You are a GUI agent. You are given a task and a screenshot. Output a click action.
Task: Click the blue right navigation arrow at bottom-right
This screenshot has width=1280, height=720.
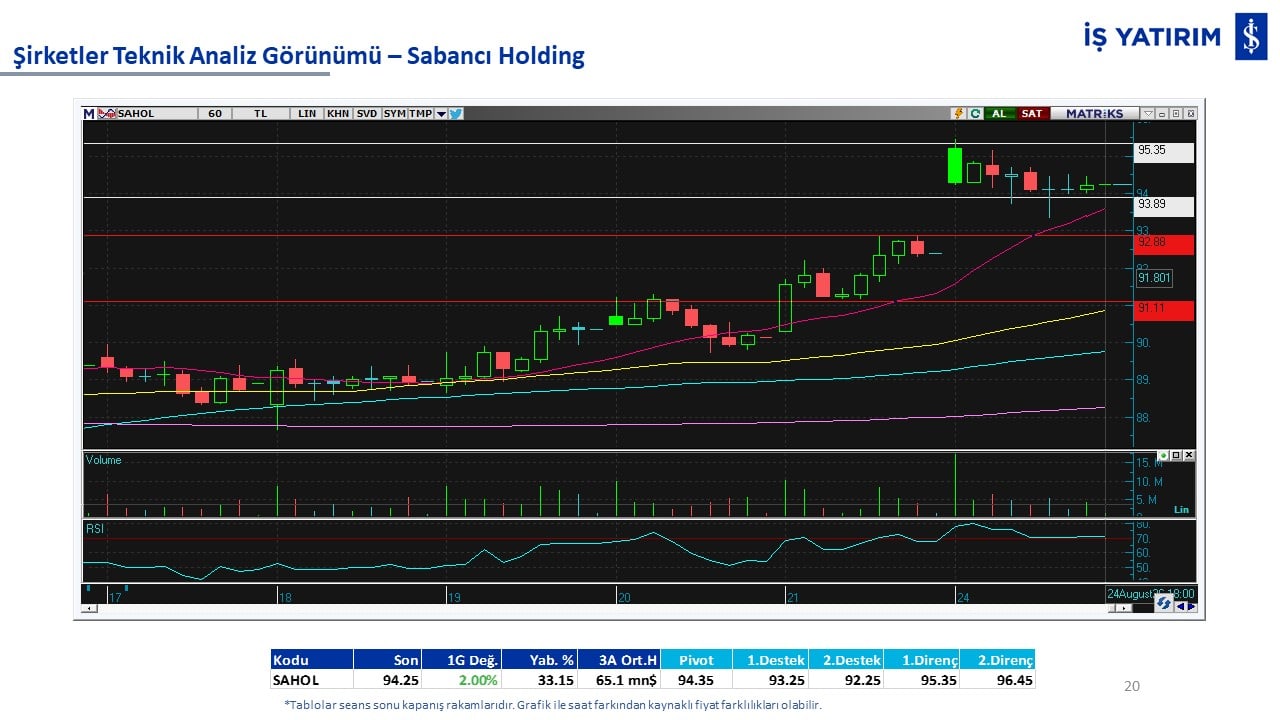(1191, 606)
